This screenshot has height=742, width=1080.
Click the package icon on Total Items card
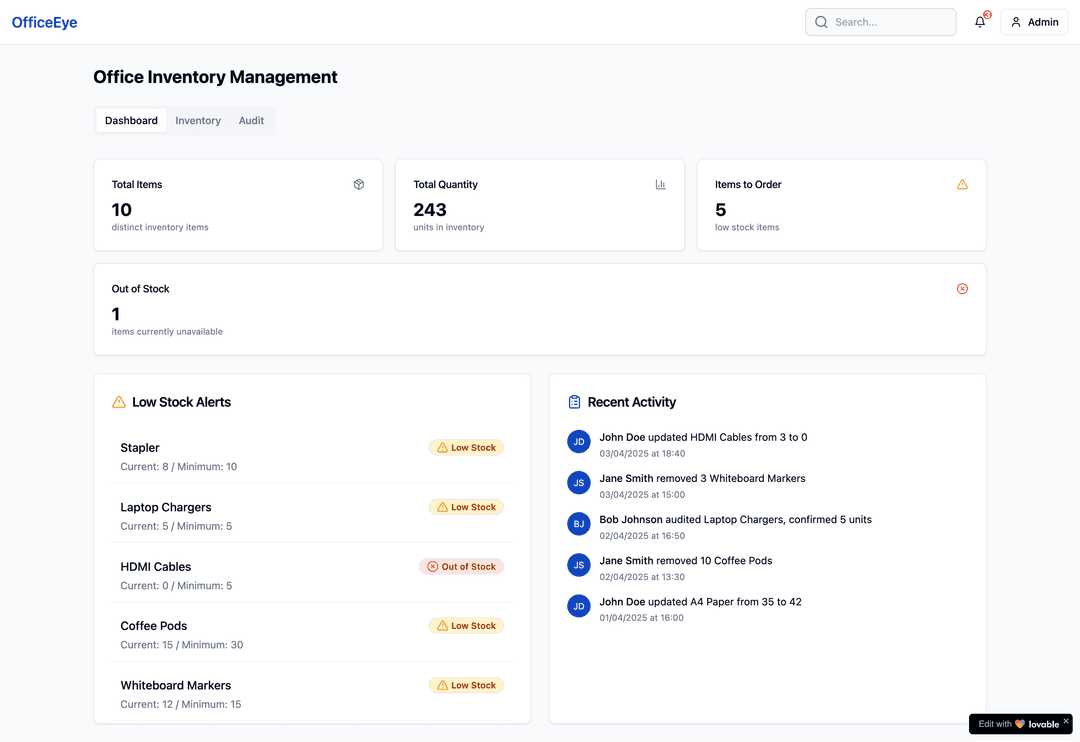[359, 184]
